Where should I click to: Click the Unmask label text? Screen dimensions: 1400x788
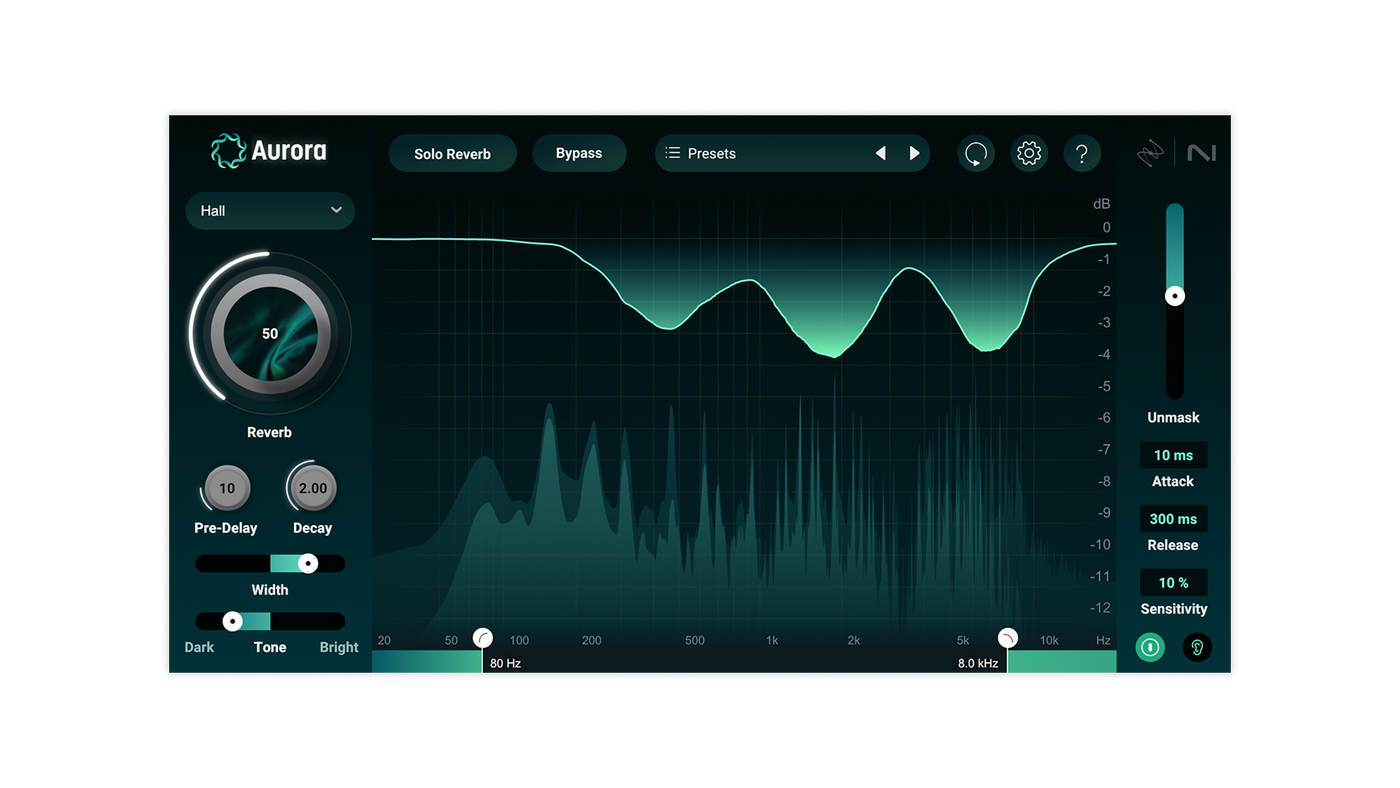coord(1173,417)
